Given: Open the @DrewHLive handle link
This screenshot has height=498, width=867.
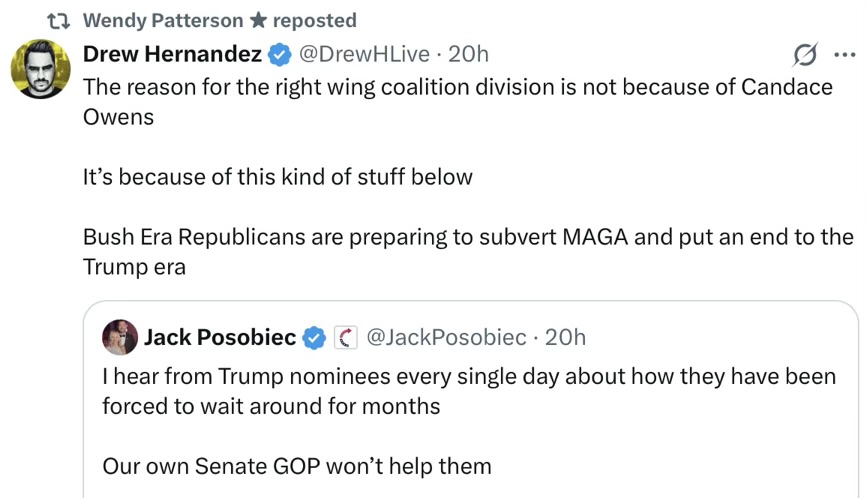Looking at the screenshot, I should pyautogui.click(x=362, y=54).
